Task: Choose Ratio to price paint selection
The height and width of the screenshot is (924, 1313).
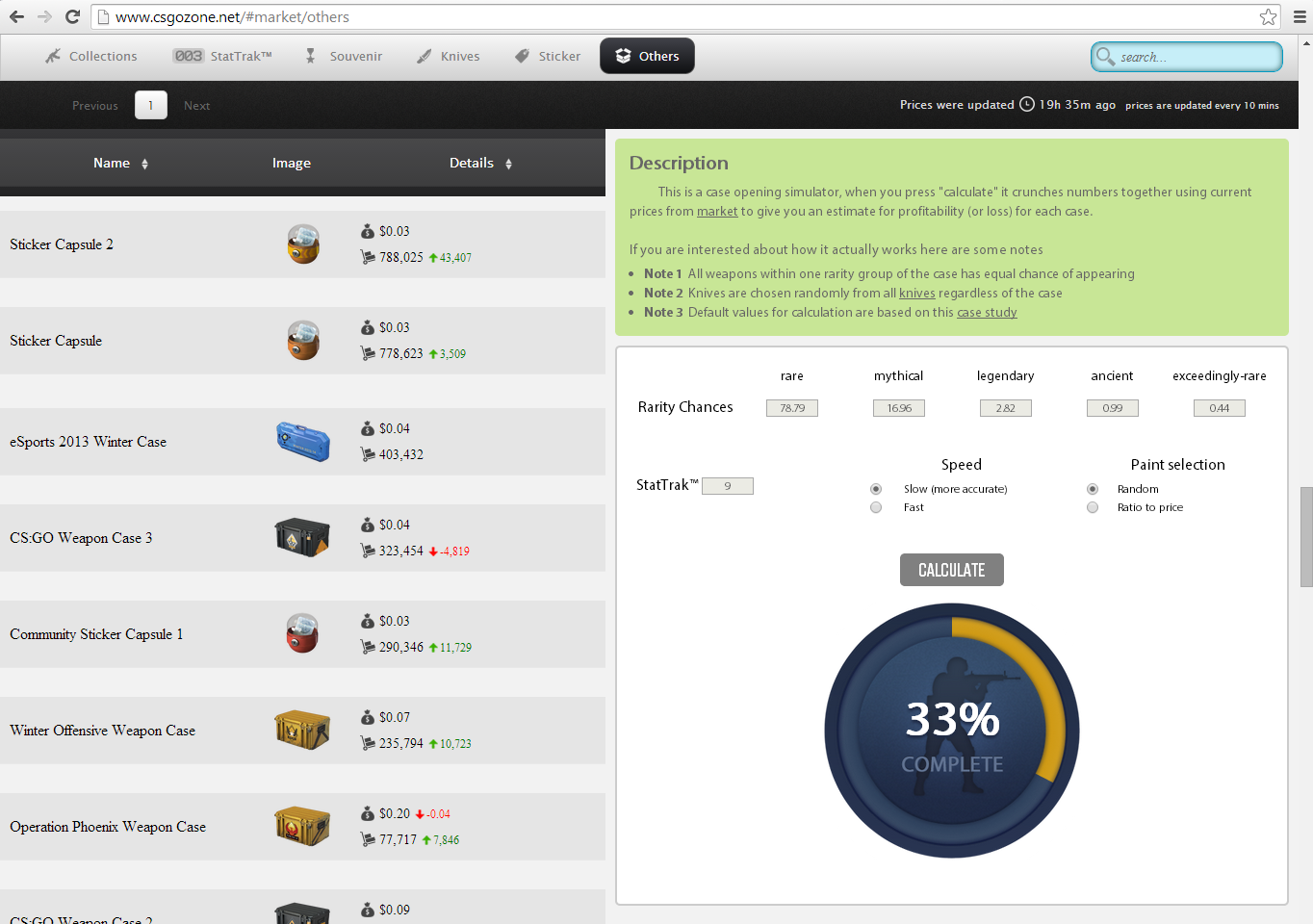Action: click(x=1093, y=507)
